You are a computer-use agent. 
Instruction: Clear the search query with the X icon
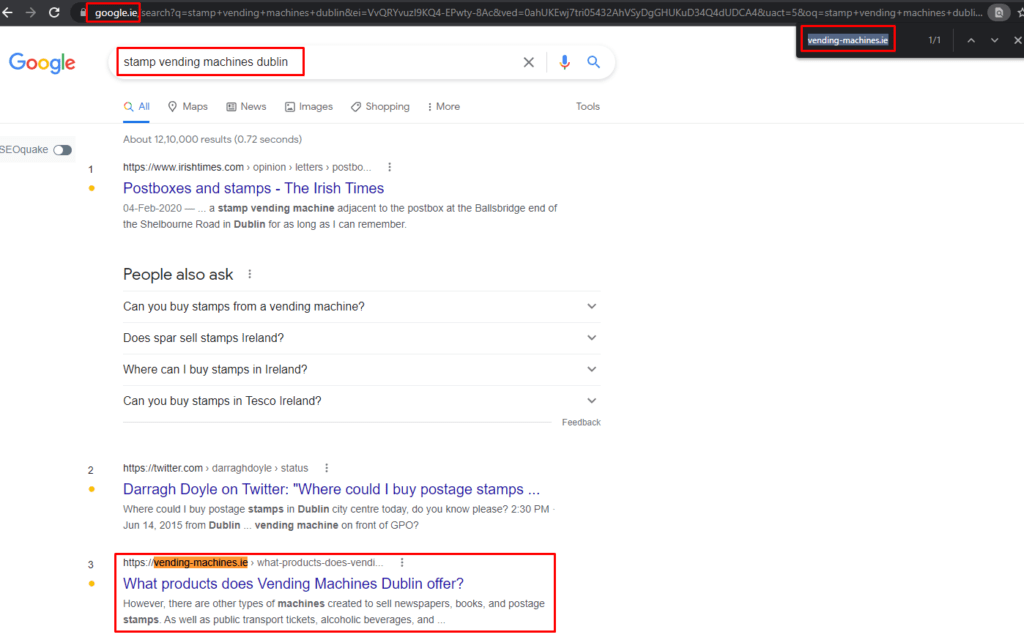click(528, 62)
